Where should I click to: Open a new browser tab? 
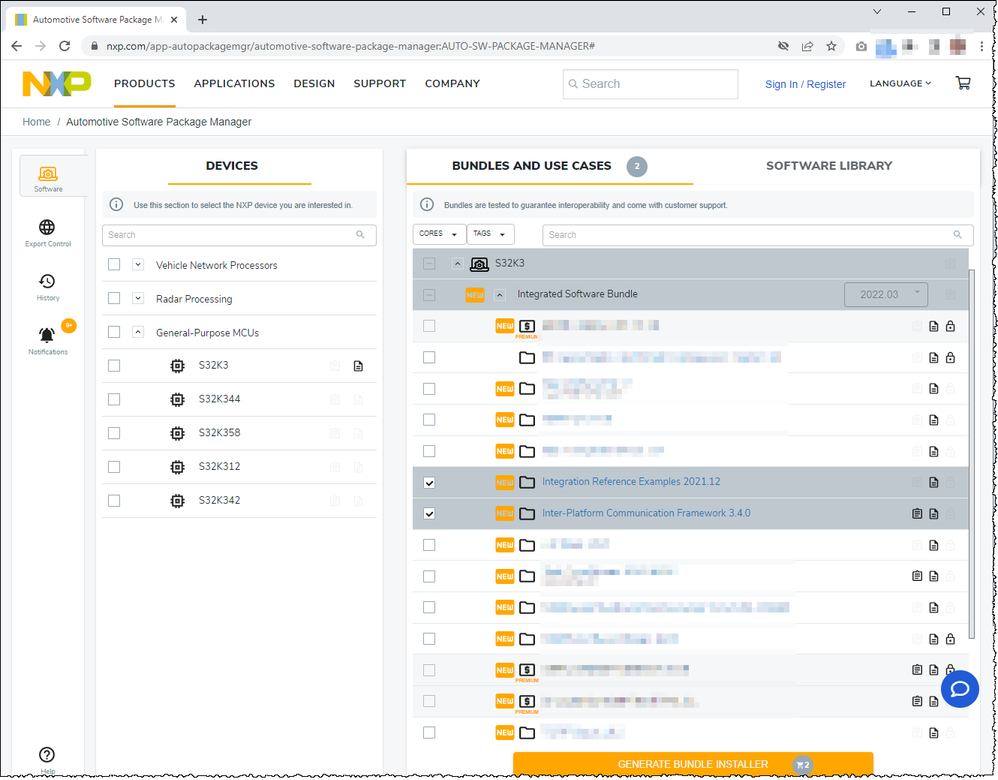202,20
